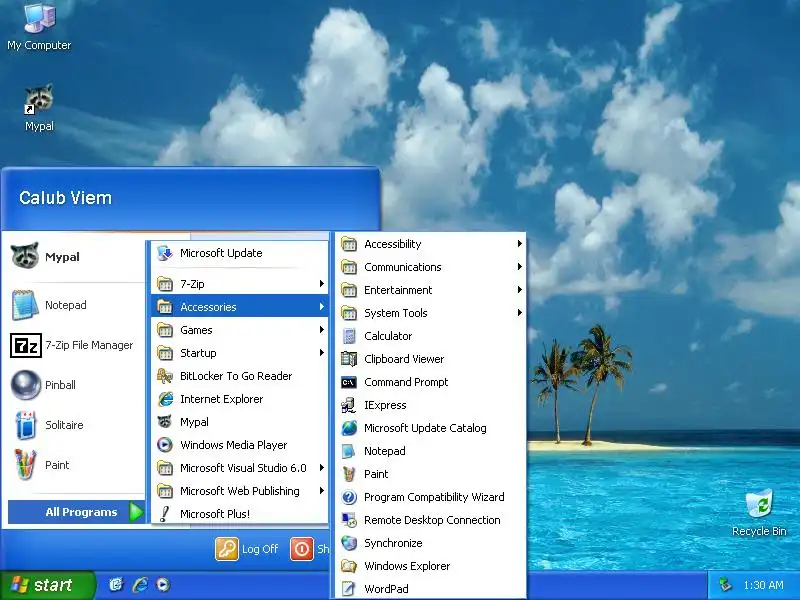Click the Internet Explorer icon in All Programs
Viewport: 800px width, 600px height.
[165, 399]
